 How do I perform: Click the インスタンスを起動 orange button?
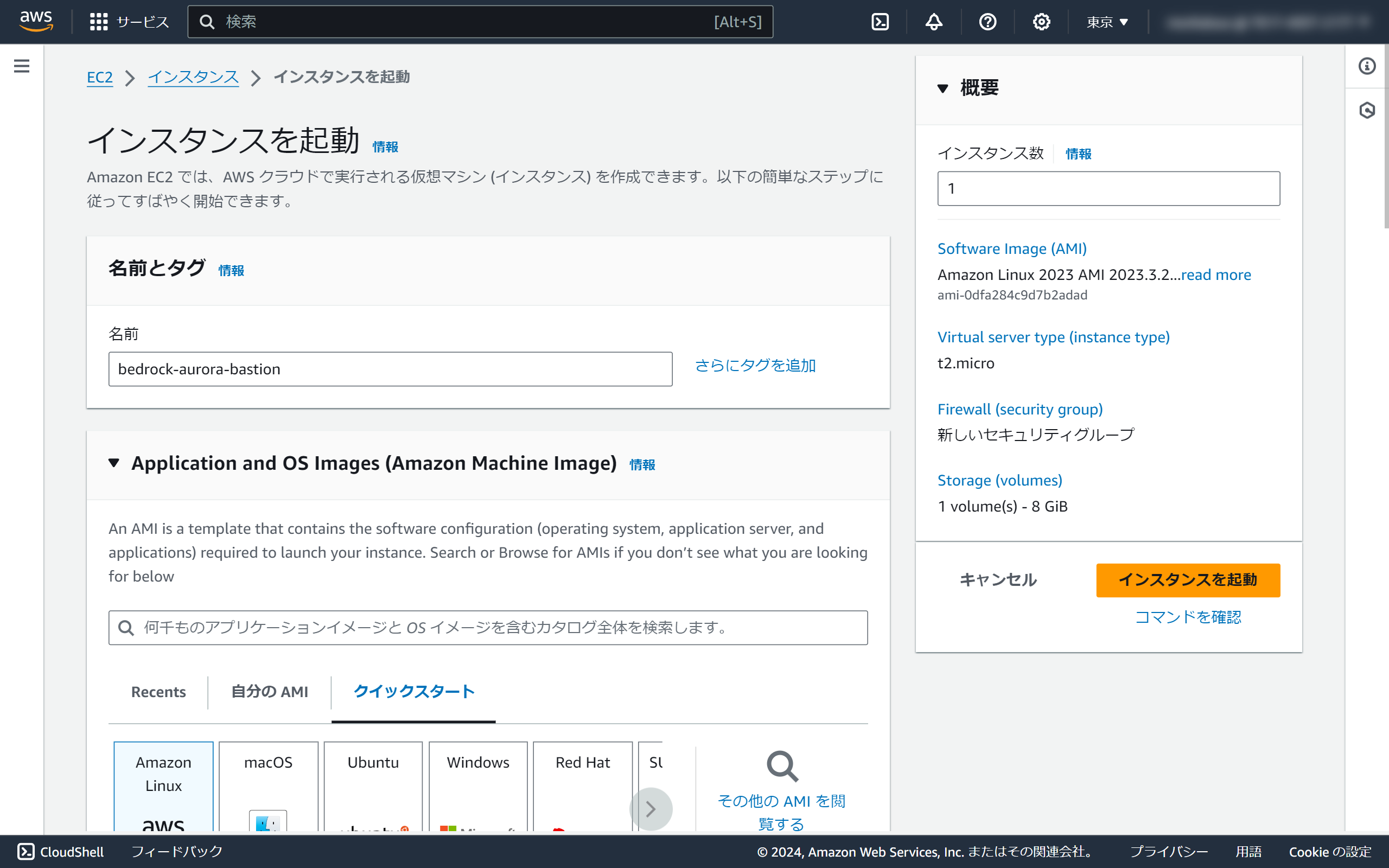1188,580
